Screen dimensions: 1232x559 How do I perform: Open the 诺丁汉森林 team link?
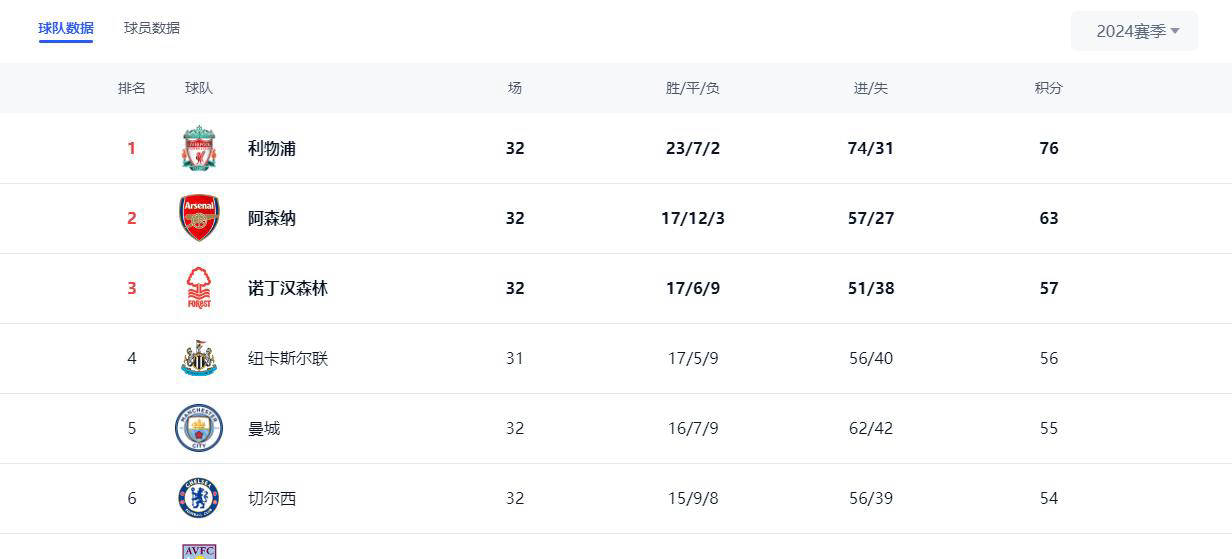(288, 288)
